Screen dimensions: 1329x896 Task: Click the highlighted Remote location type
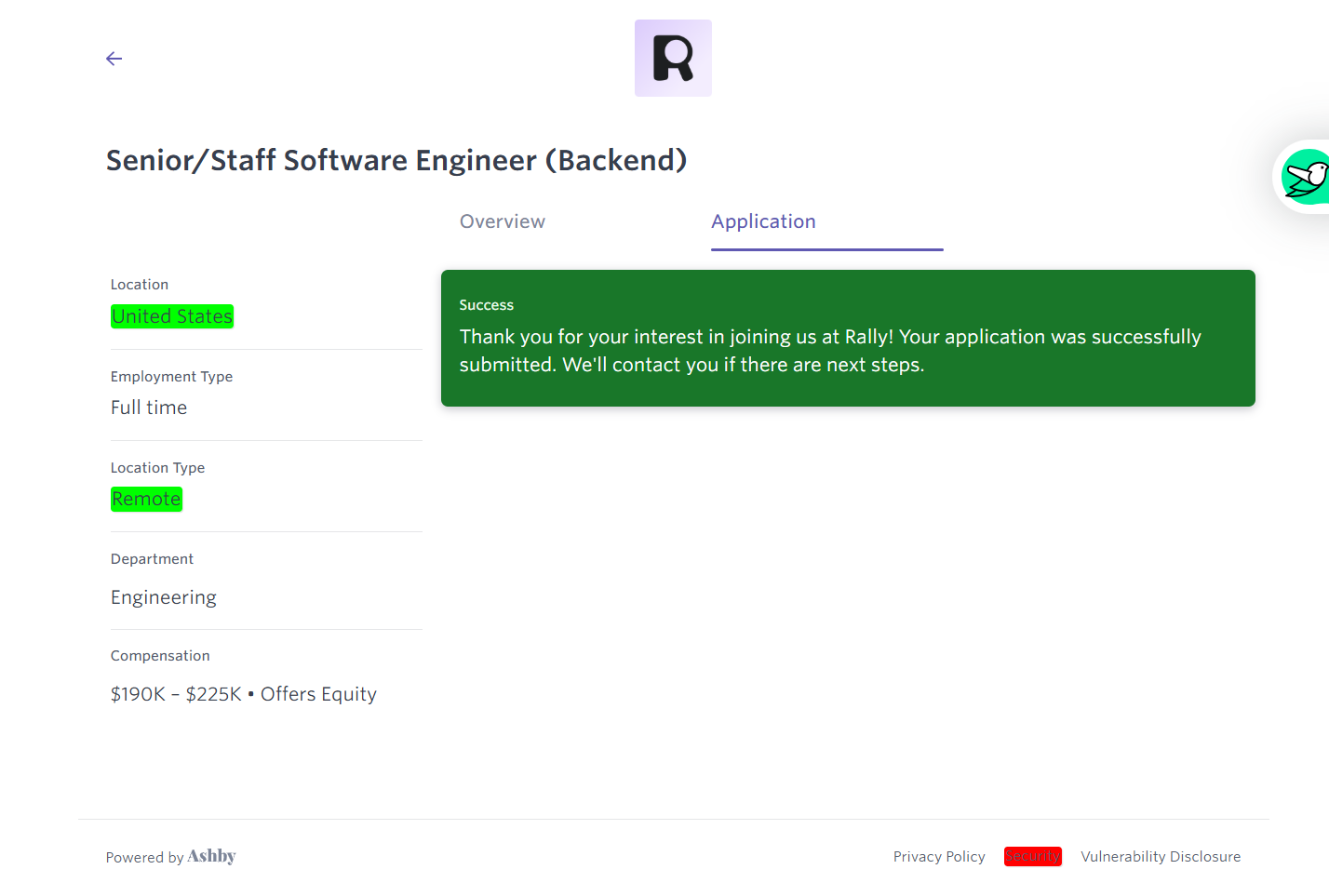[x=146, y=500]
